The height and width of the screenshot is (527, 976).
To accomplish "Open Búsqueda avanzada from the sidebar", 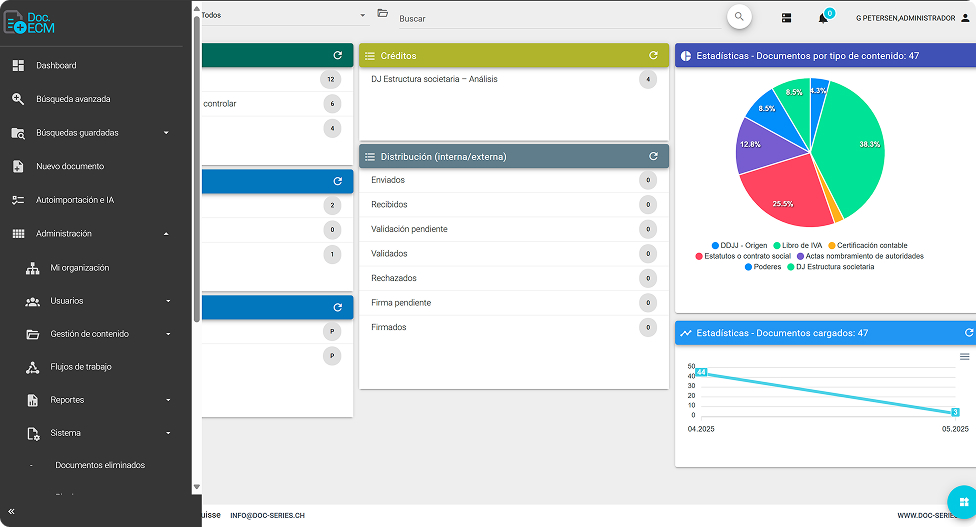I will pos(73,99).
